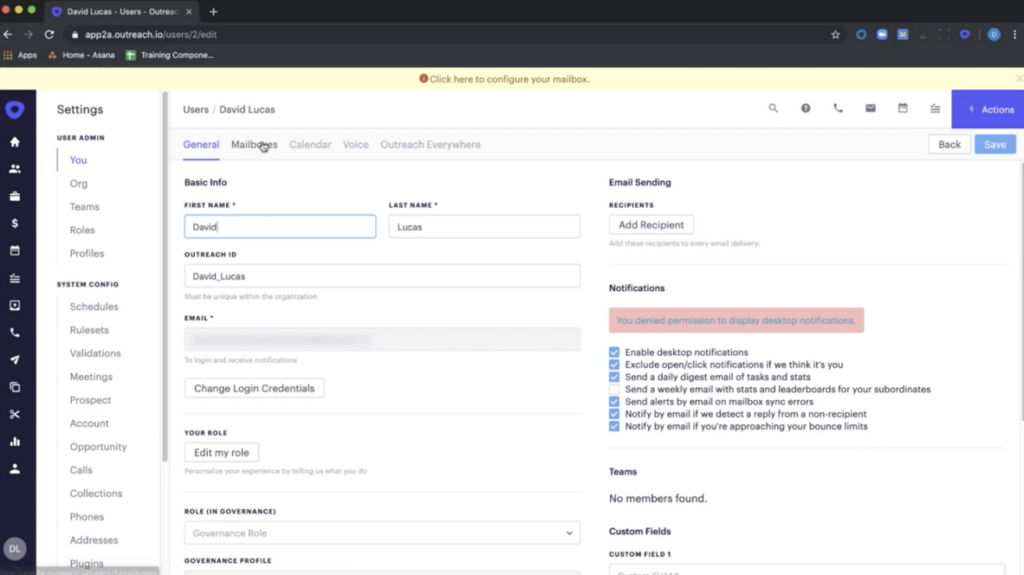Open the Apps bookmark shortcut
Screen dimensions: 1024x575
click(x=20, y=55)
